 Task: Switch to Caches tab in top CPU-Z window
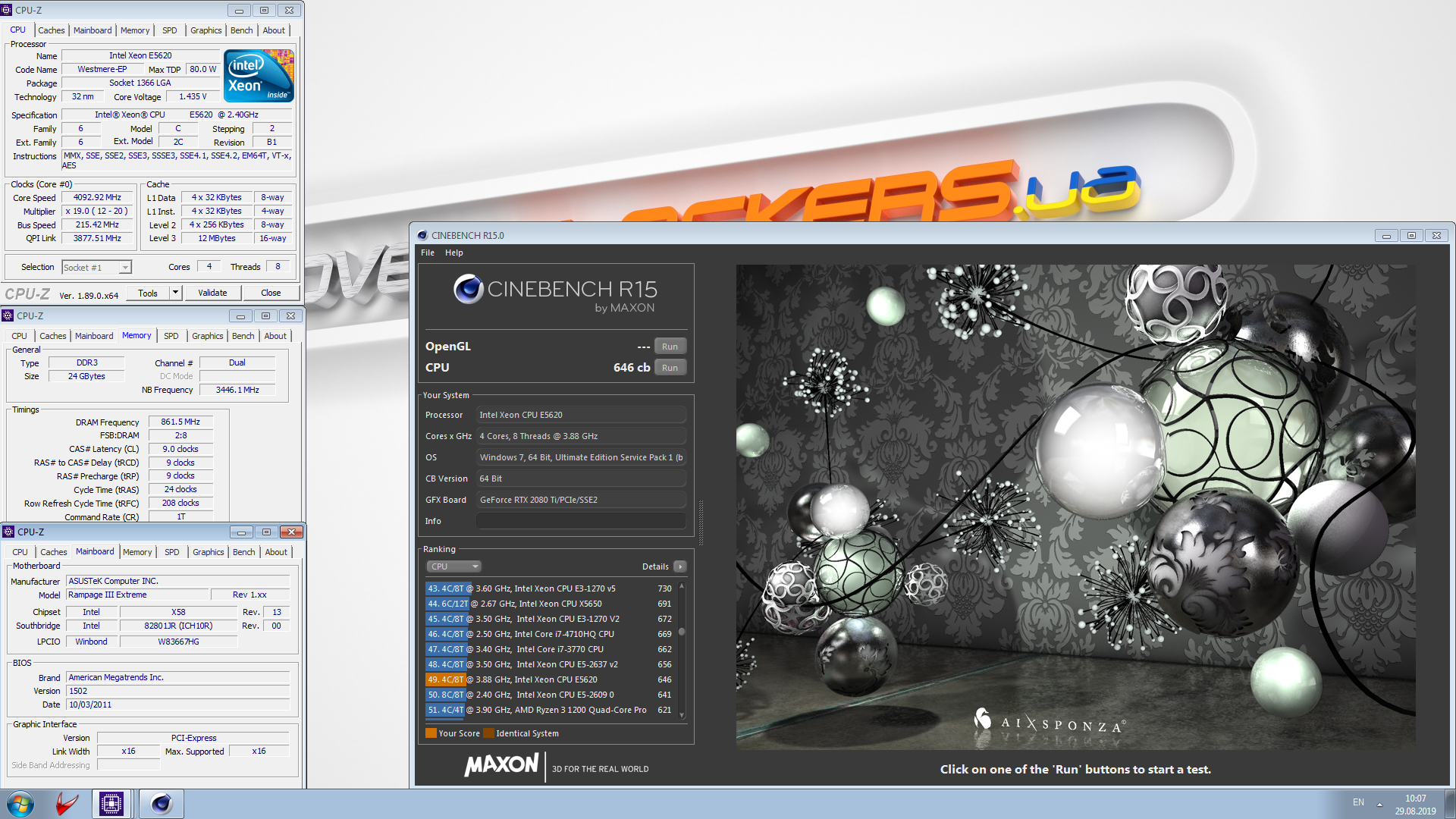coord(51,30)
